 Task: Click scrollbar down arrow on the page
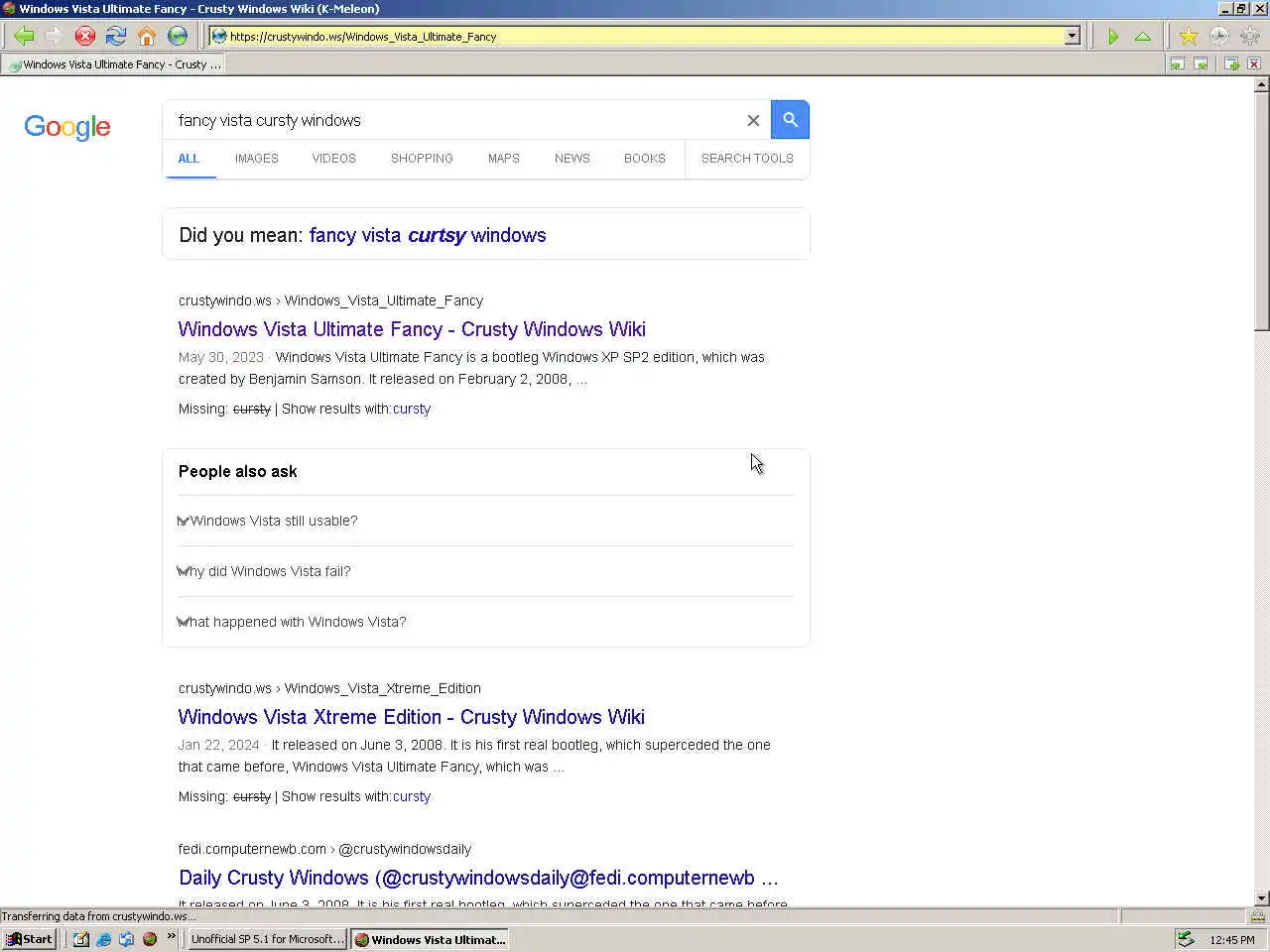point(1261,898)
